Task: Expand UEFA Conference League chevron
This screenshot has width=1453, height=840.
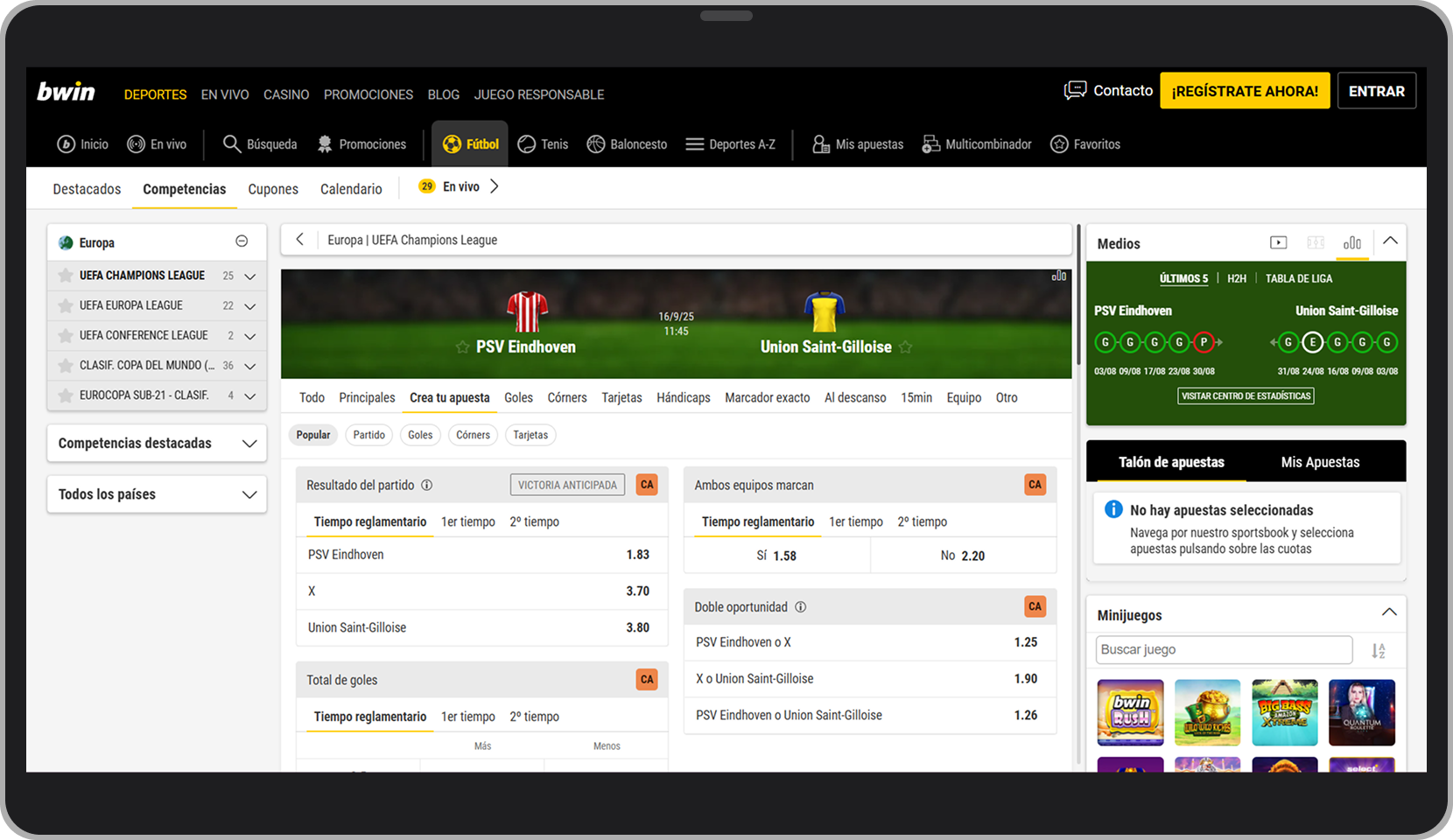Action: (250, 336)
